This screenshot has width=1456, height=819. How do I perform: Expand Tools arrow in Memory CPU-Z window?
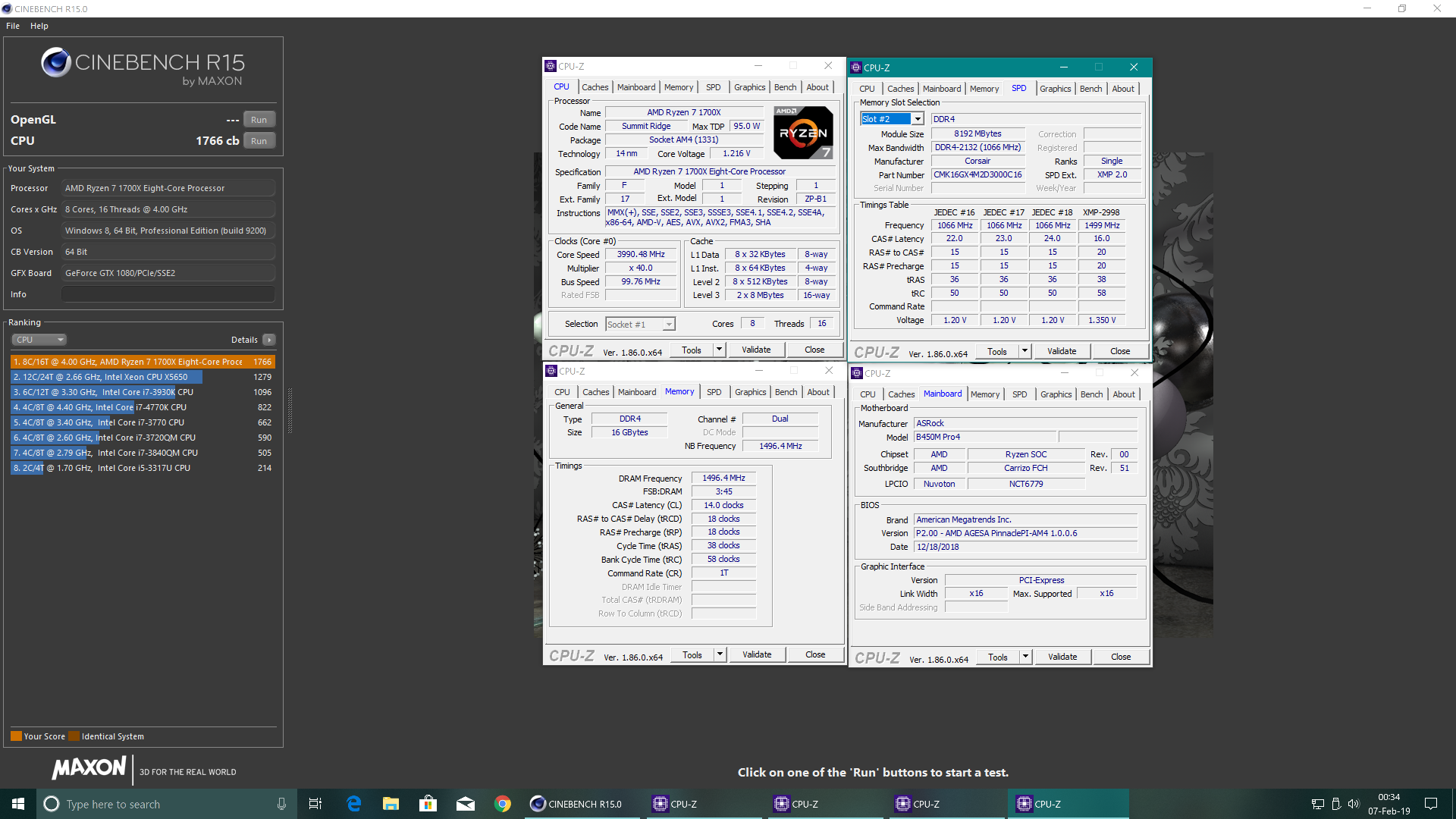pos(720,654)
